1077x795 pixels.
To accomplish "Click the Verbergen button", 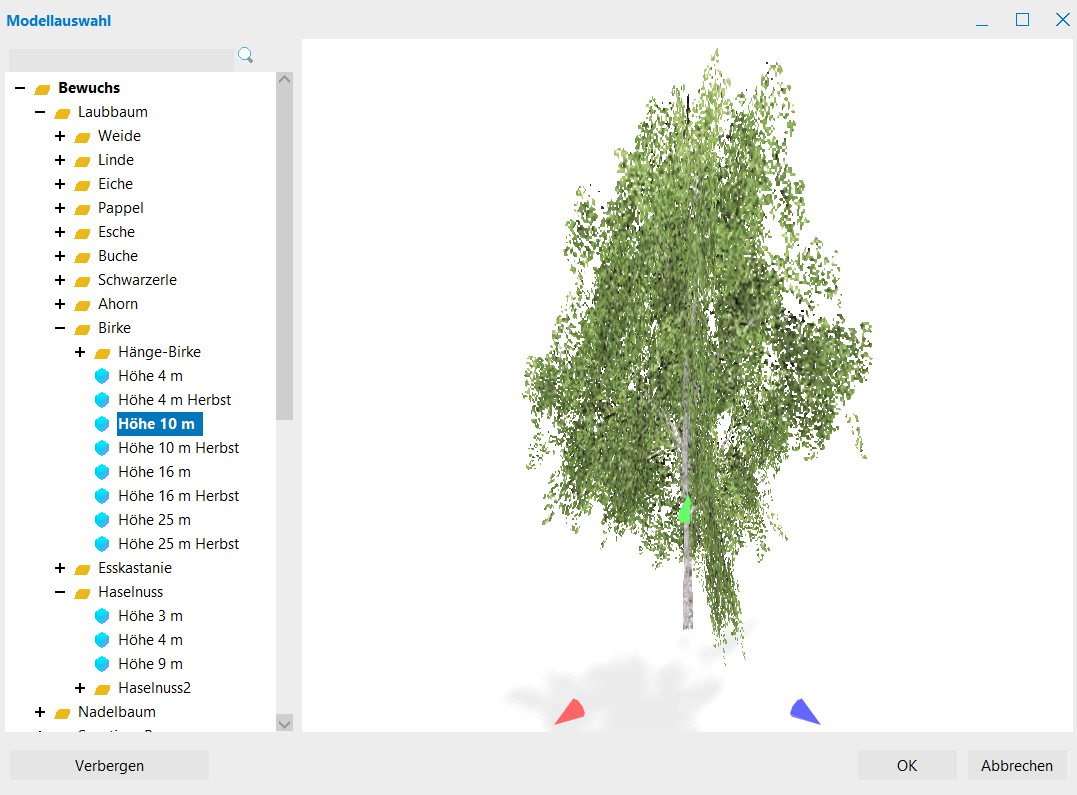I will (x=109, y=766).
